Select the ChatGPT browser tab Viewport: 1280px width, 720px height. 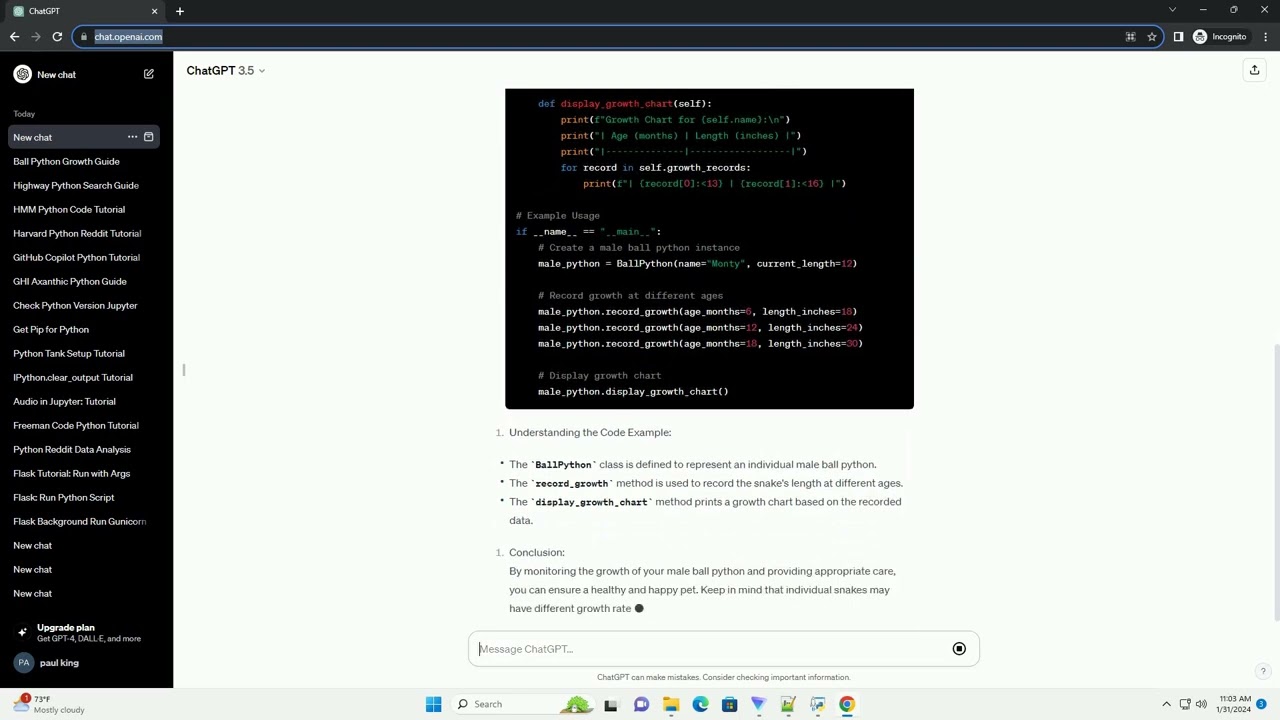click(84, 11)
